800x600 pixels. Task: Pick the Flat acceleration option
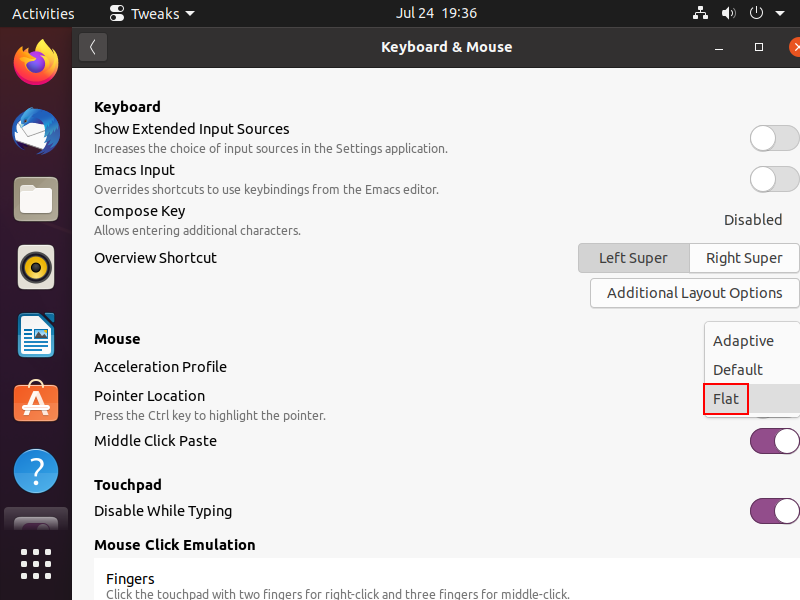(x=727, y=399)
